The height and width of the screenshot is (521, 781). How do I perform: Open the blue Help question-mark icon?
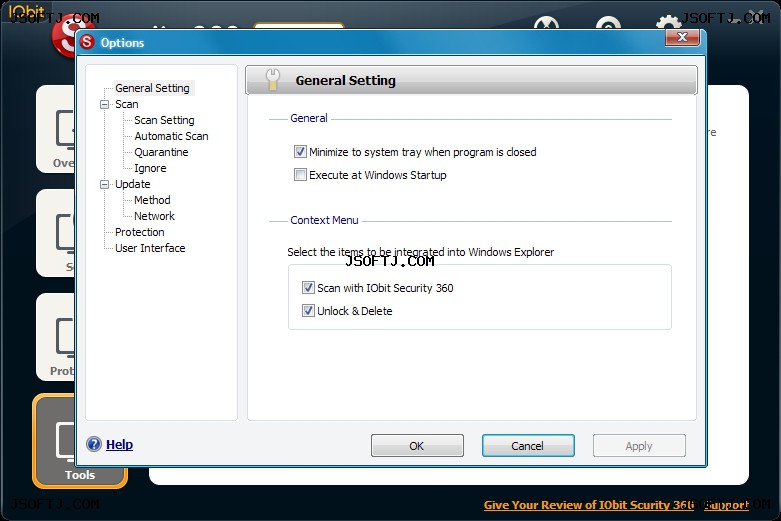click(94, 444)
